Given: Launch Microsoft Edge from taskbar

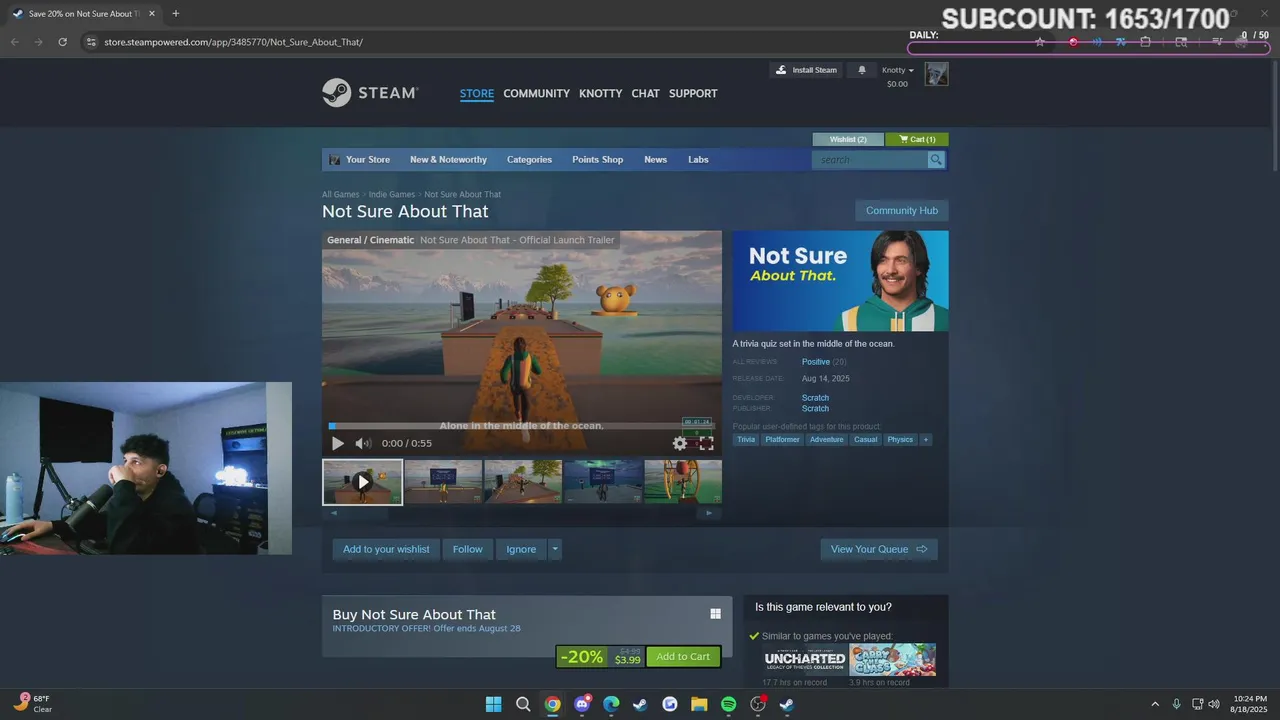Looking at the screenshot, I should [x=611, y=704].
